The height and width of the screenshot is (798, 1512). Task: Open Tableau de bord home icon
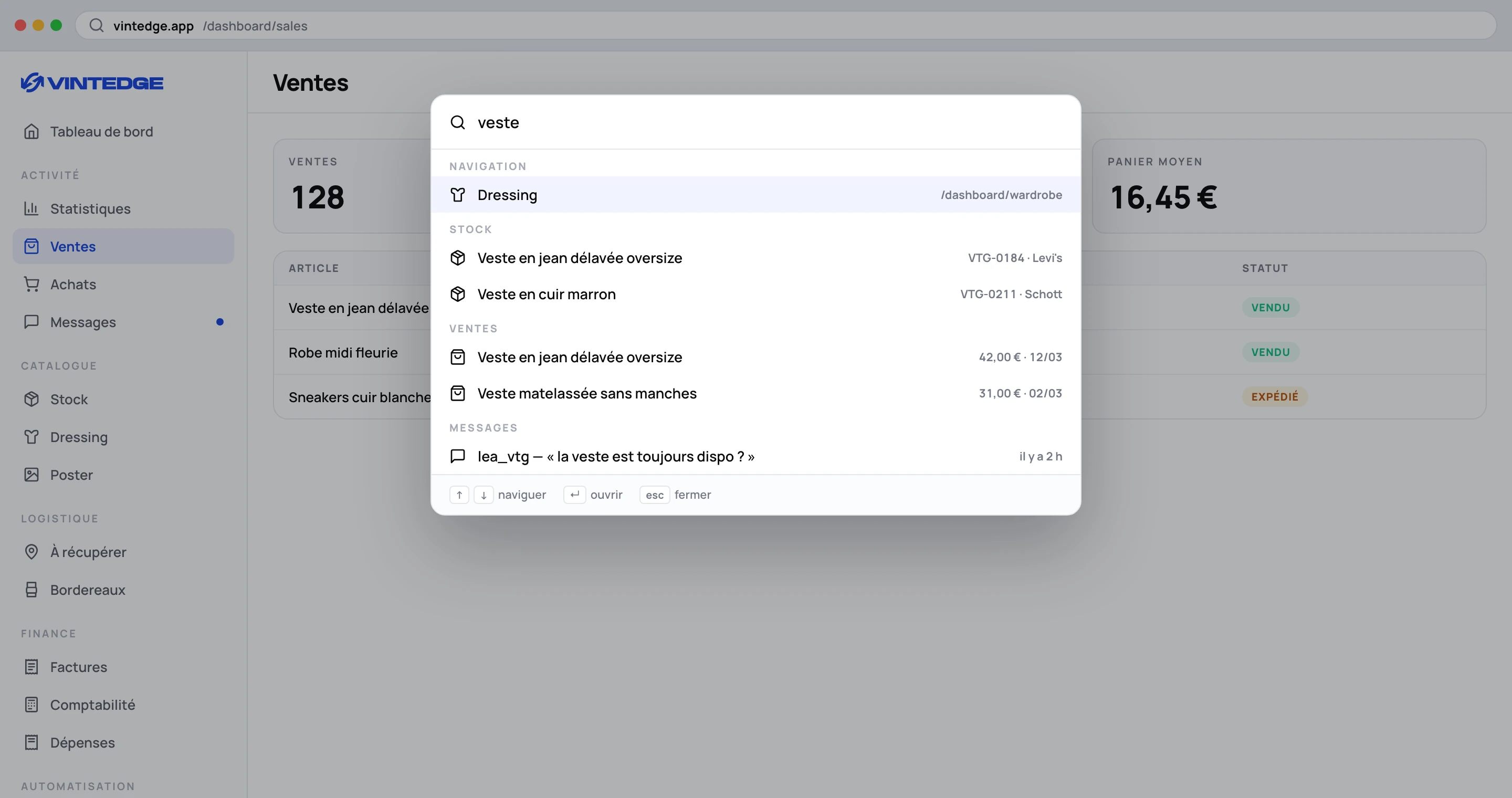31,131
